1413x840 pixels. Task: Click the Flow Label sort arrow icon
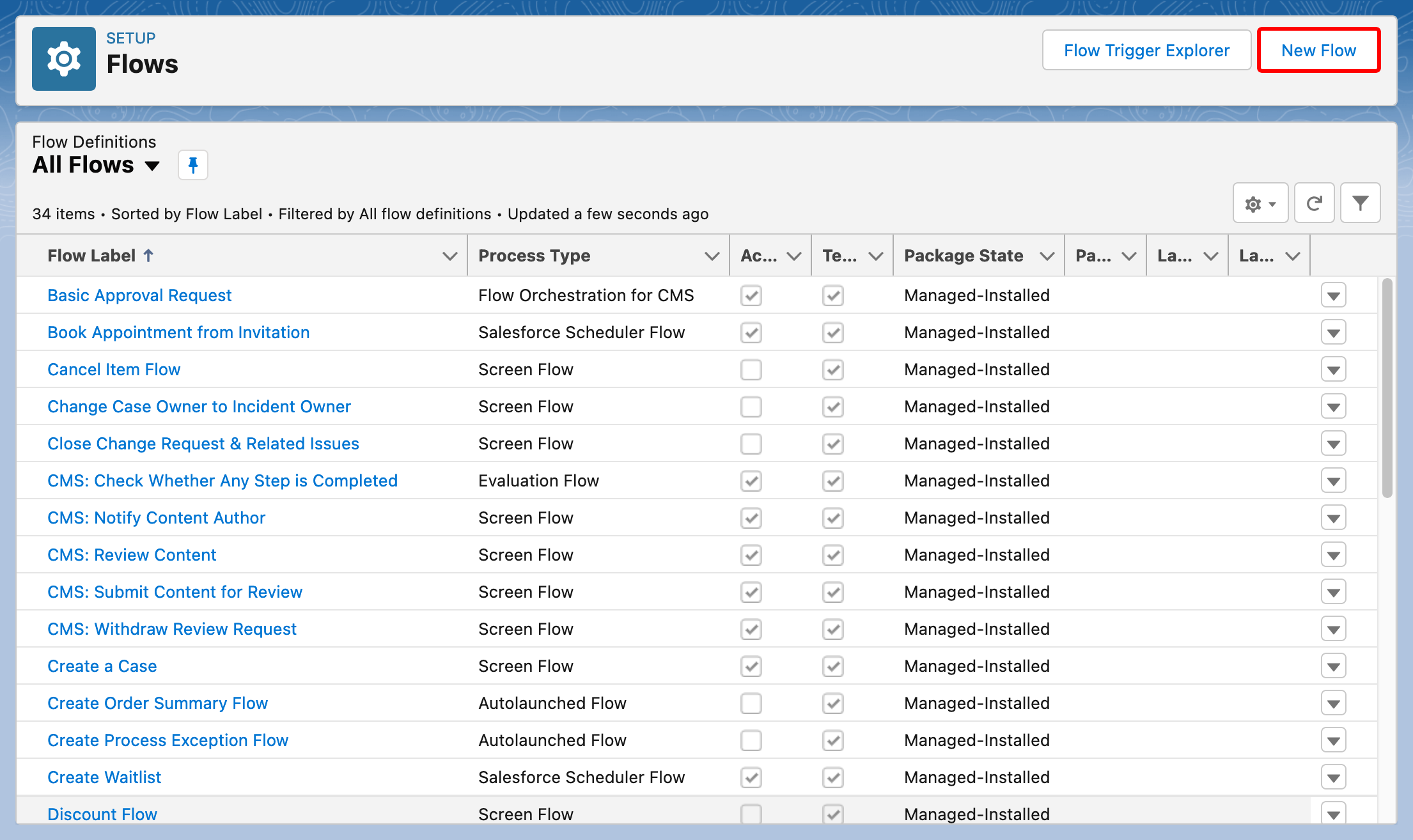(x=148, y=256)
